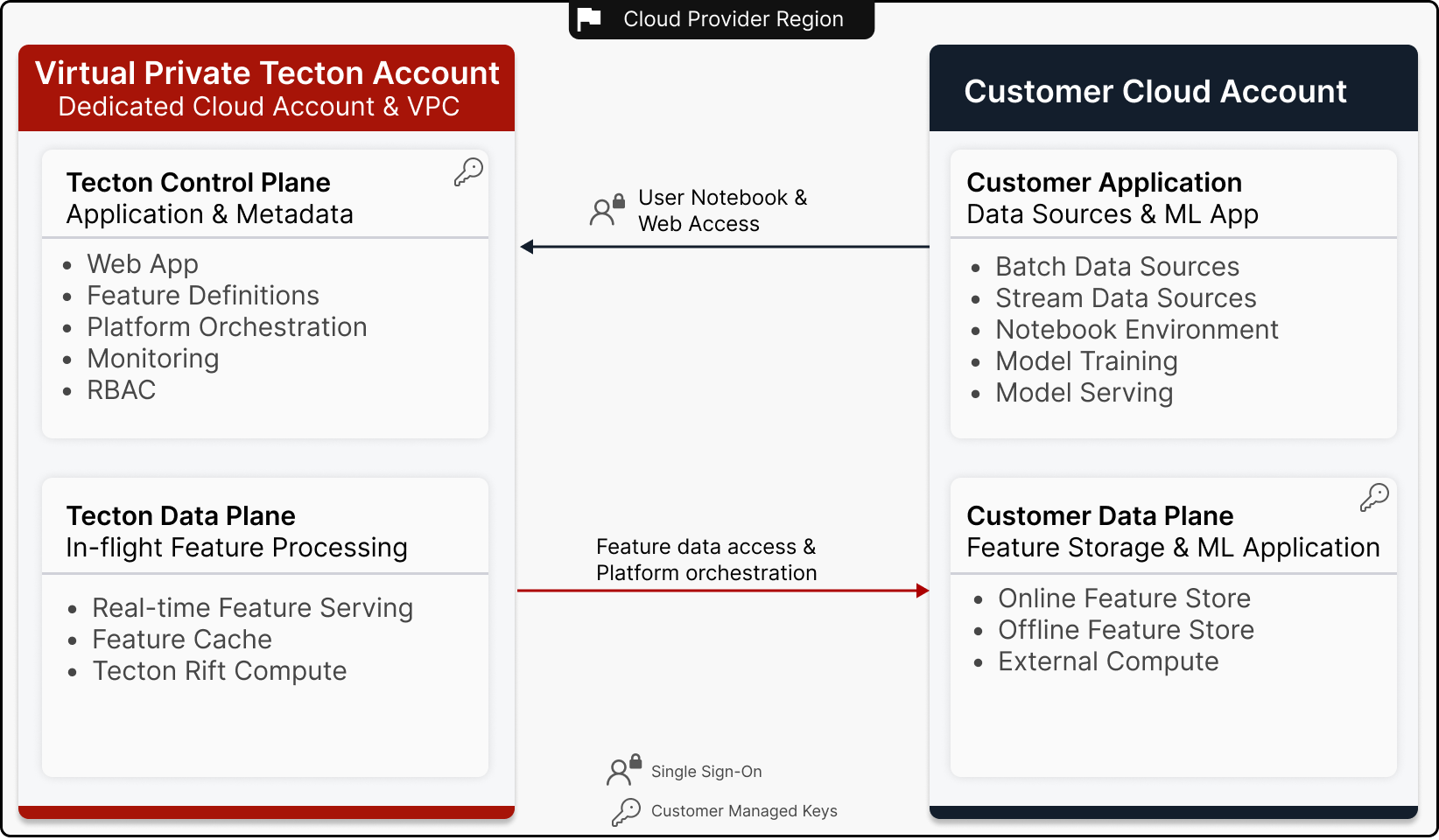Click the 'External Compute' bullet item

[x=1108, y=661]
